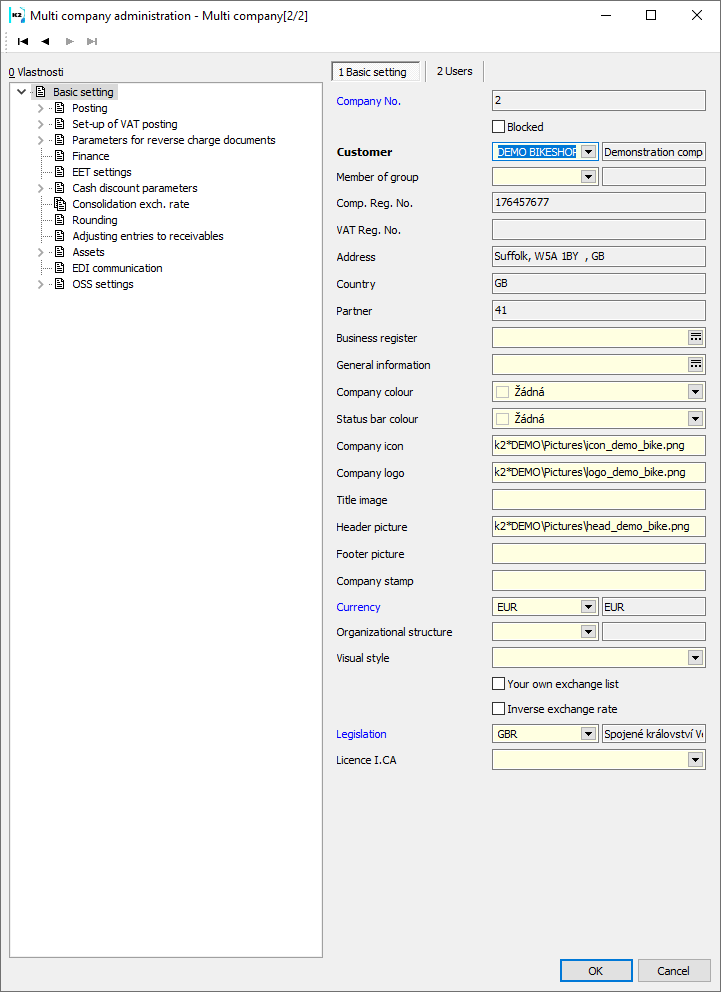This screenshot has width=721, height=992.
Task: Open the Licence I.CA dropdown
Action: [x=696, y=759]
